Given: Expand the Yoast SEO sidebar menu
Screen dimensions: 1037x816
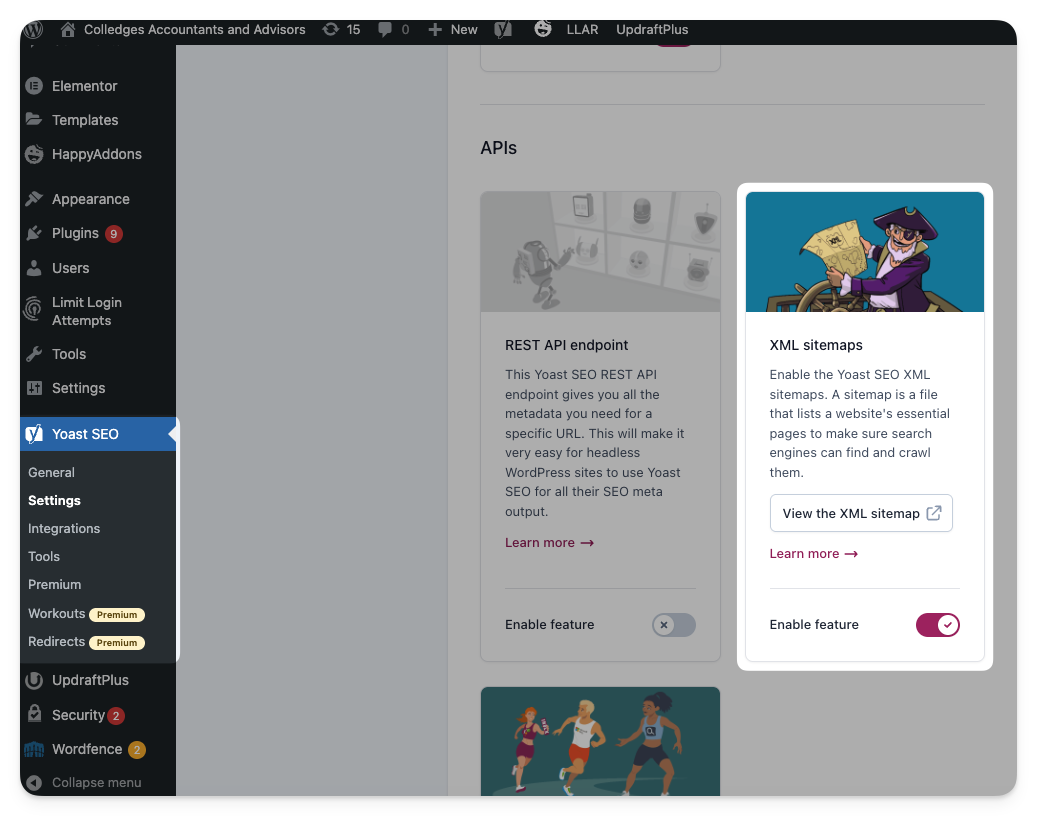Looking at the screenshot, I should coord(85,434).
